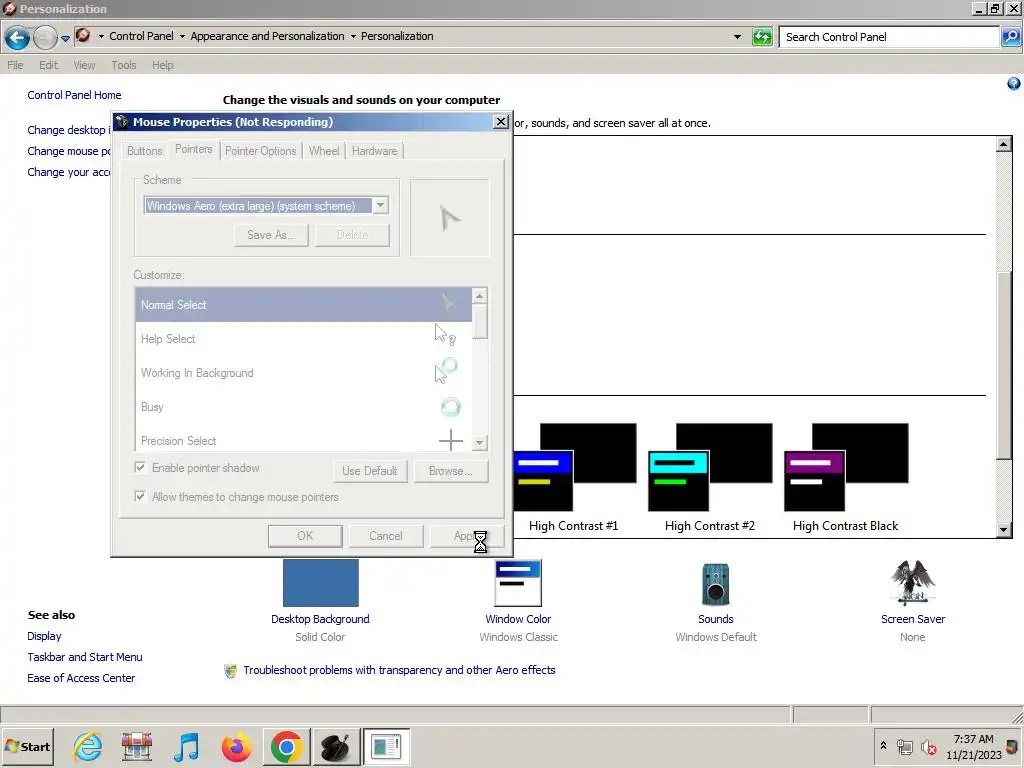Click the Forward navigation arrow
Image resolution: width=1024 pixels, height=768 pixels.
tap(45, 37)
